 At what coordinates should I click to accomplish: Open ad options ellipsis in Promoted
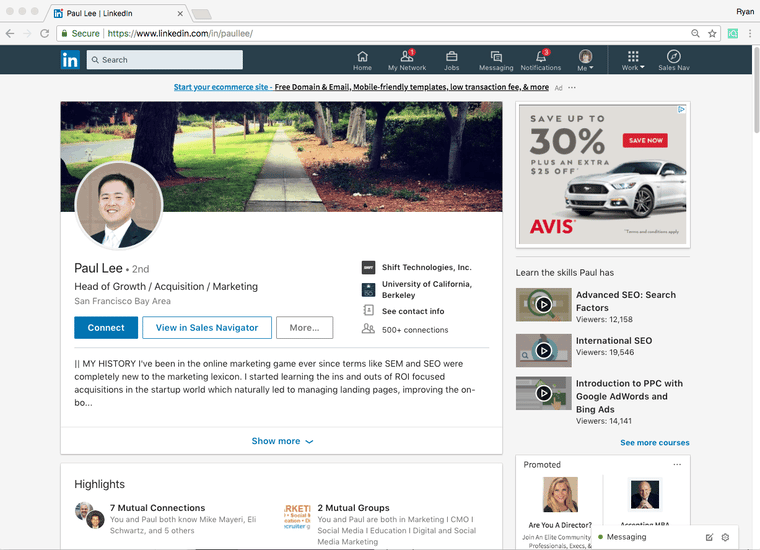(677, 464)
